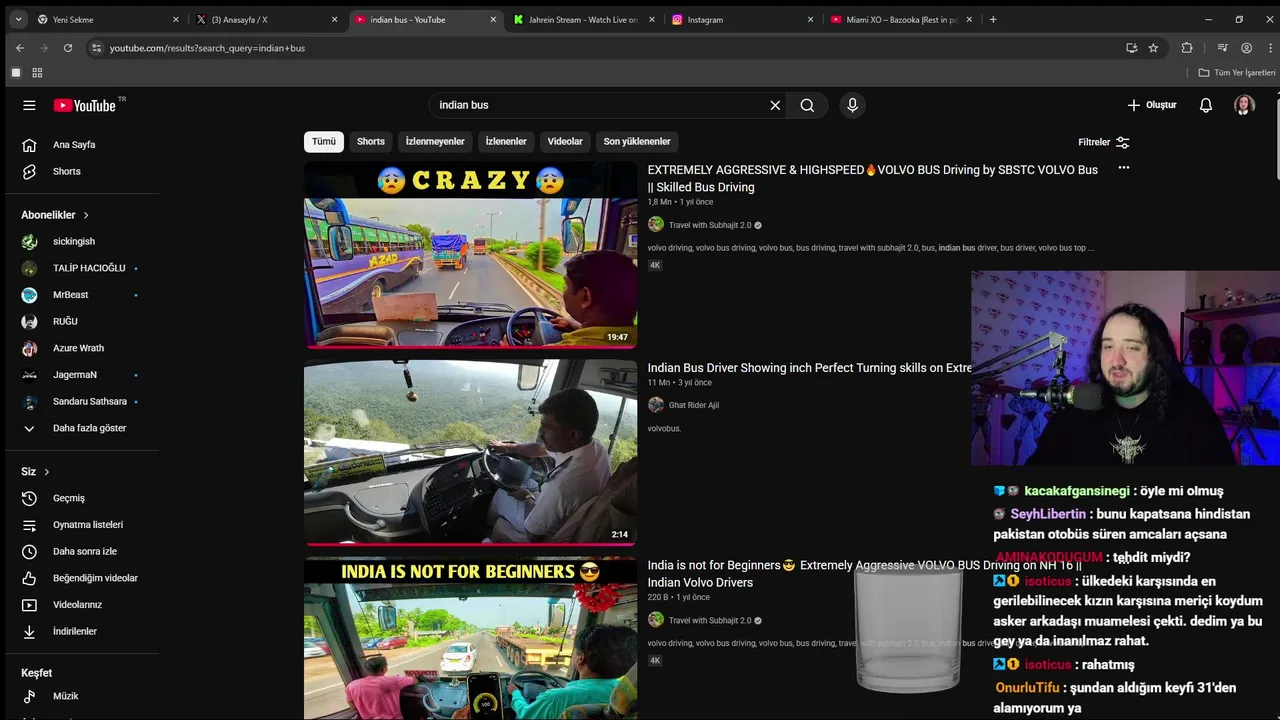Select the İzlenenler filter chip
Viewport: 1280px width, 720px height.
click(x=506, y=142)
